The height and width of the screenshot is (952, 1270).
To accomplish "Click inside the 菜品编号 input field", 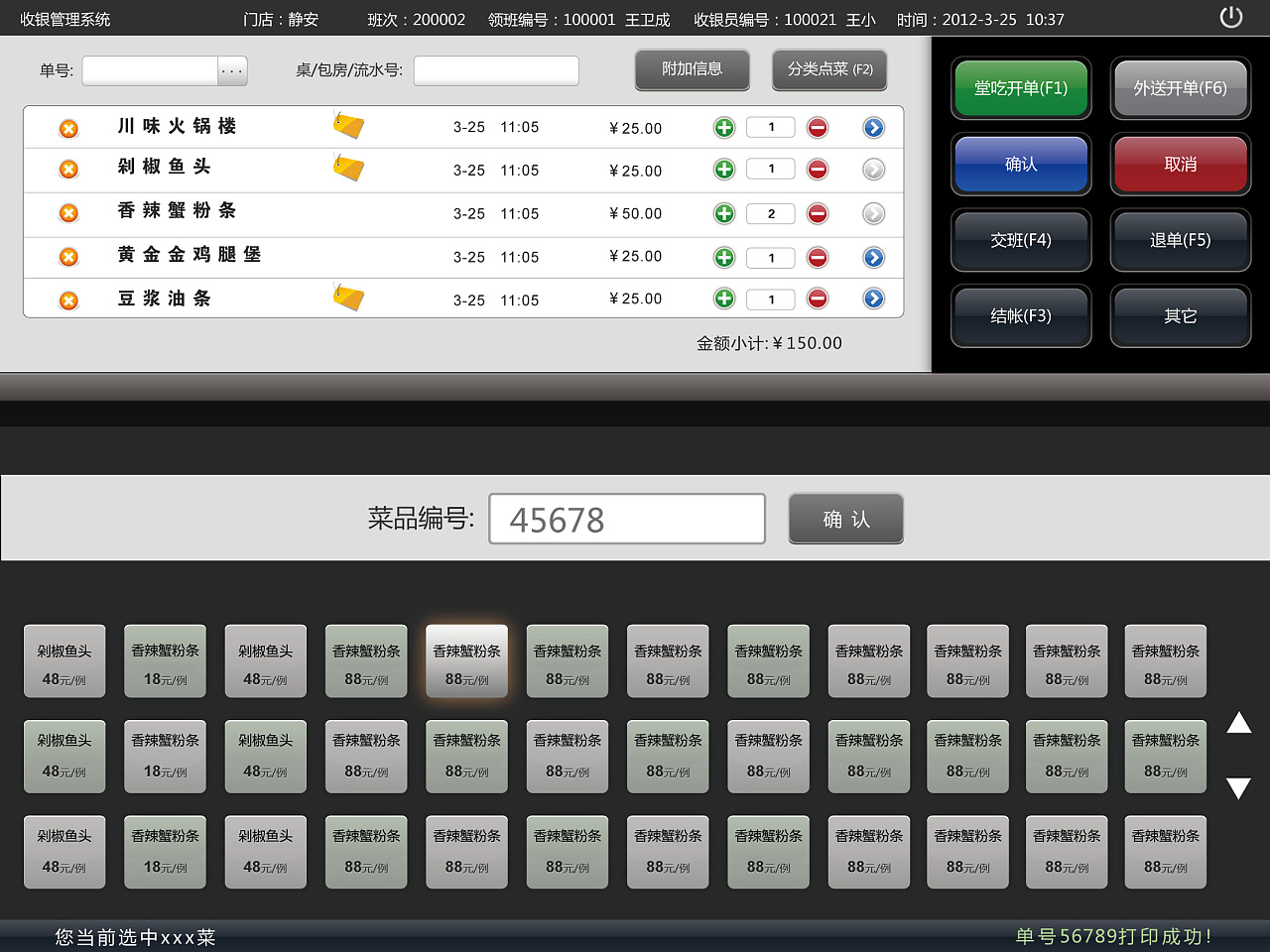I will (x=626, y=519).
